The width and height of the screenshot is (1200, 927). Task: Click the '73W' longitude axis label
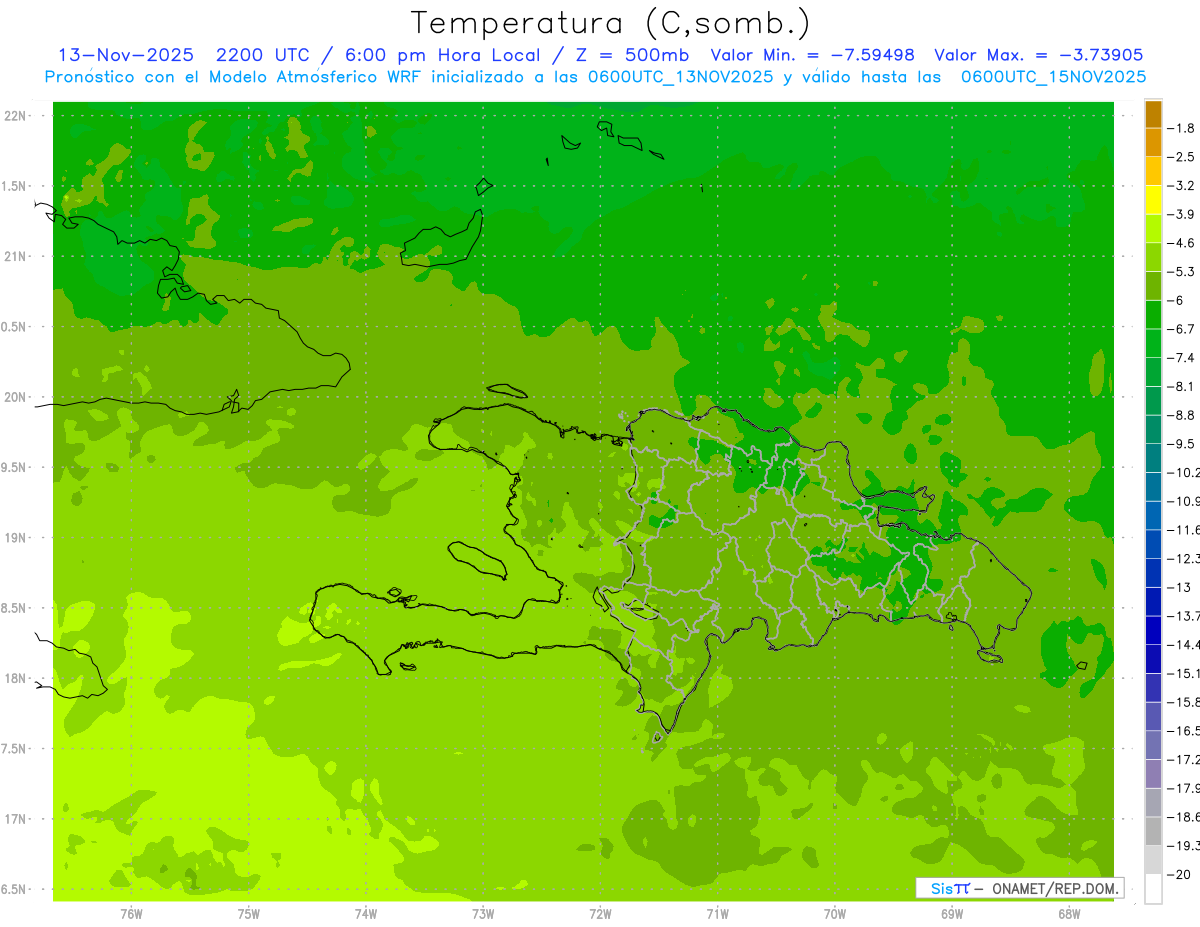click(483, 914)
